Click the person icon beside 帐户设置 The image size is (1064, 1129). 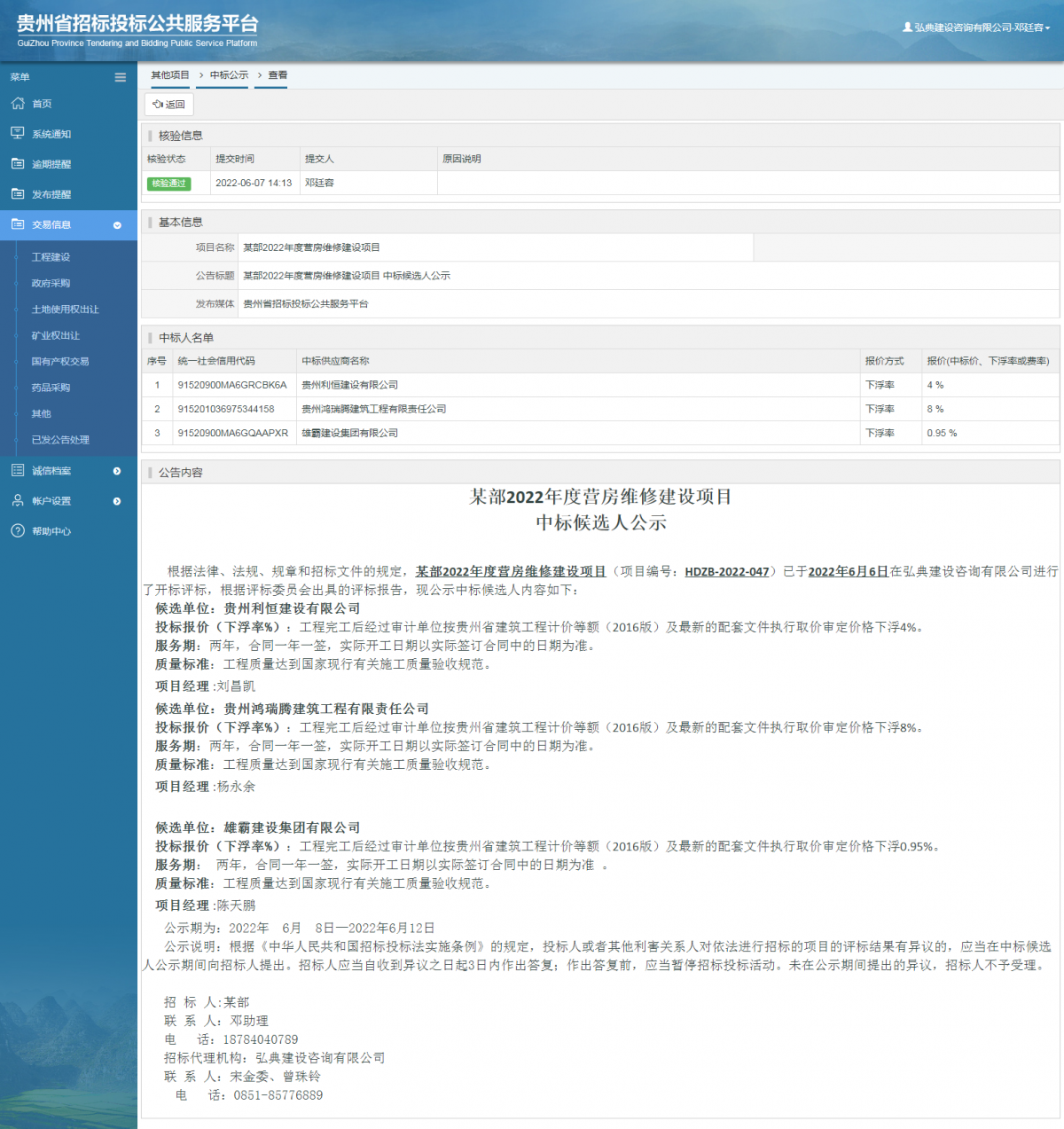pos(18,500)
